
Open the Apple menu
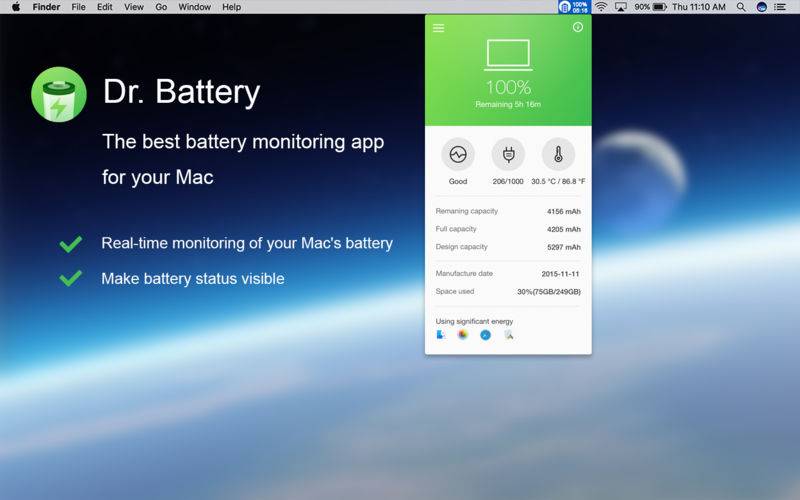(x=16, y=7)
